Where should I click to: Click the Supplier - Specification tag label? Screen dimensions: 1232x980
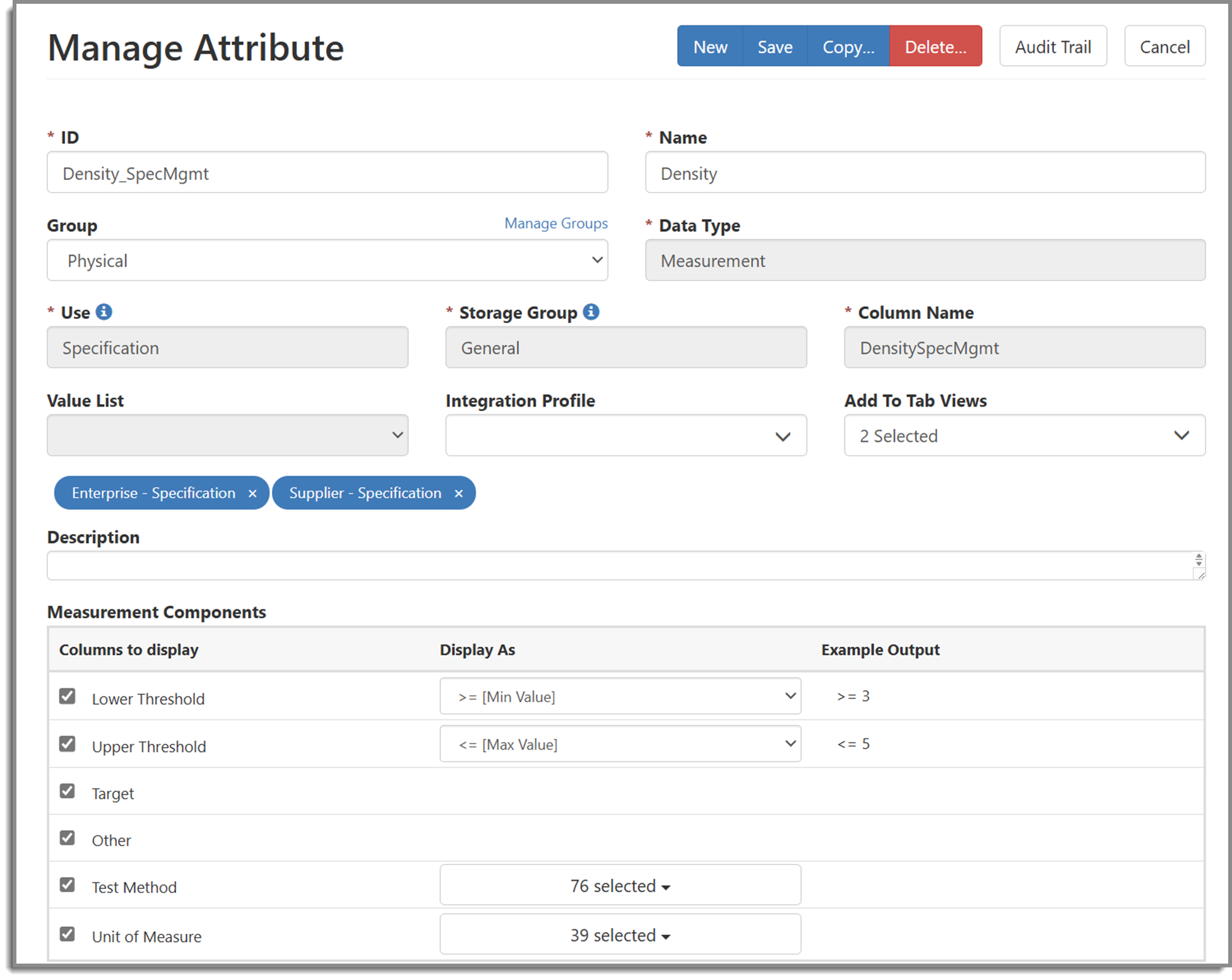365,493
